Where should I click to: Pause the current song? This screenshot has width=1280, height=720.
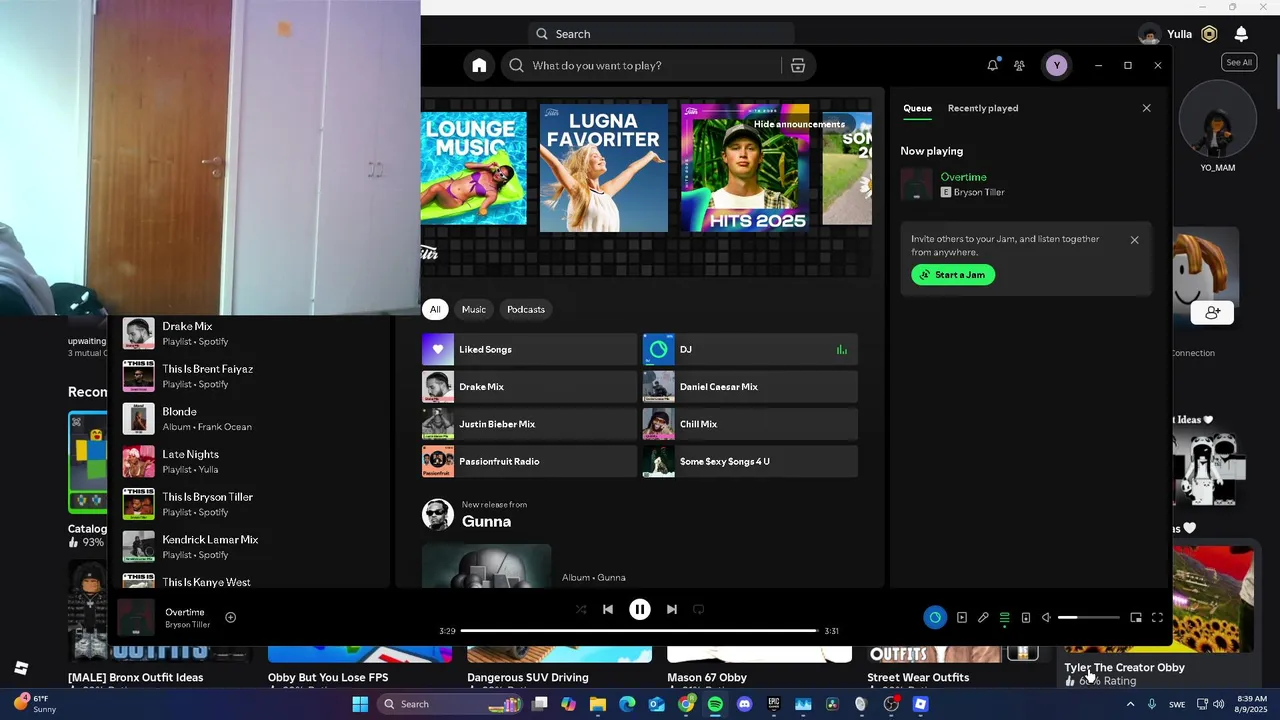640,609
